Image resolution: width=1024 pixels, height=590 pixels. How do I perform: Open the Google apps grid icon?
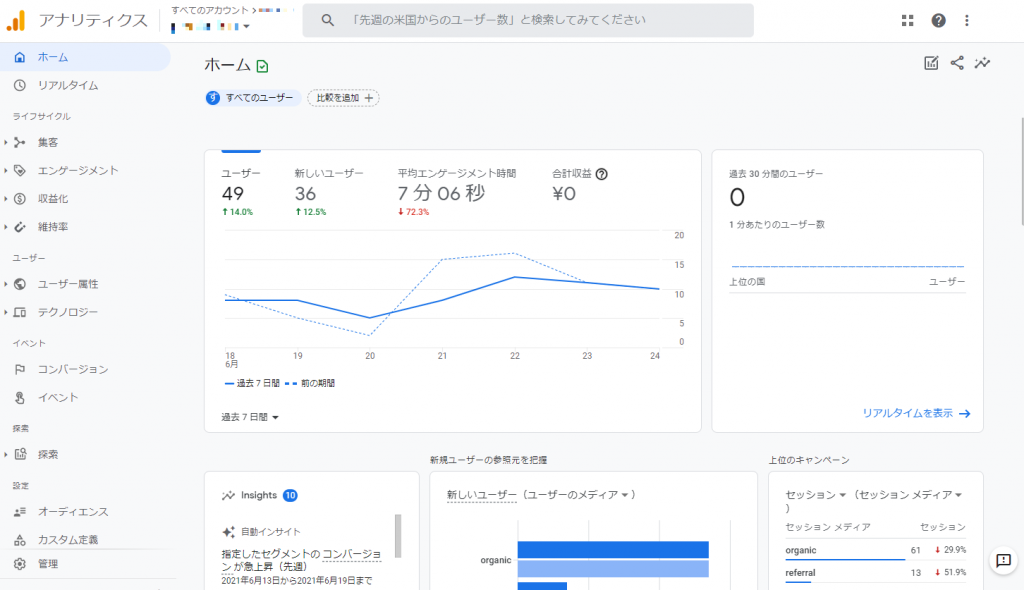[907, 20]
